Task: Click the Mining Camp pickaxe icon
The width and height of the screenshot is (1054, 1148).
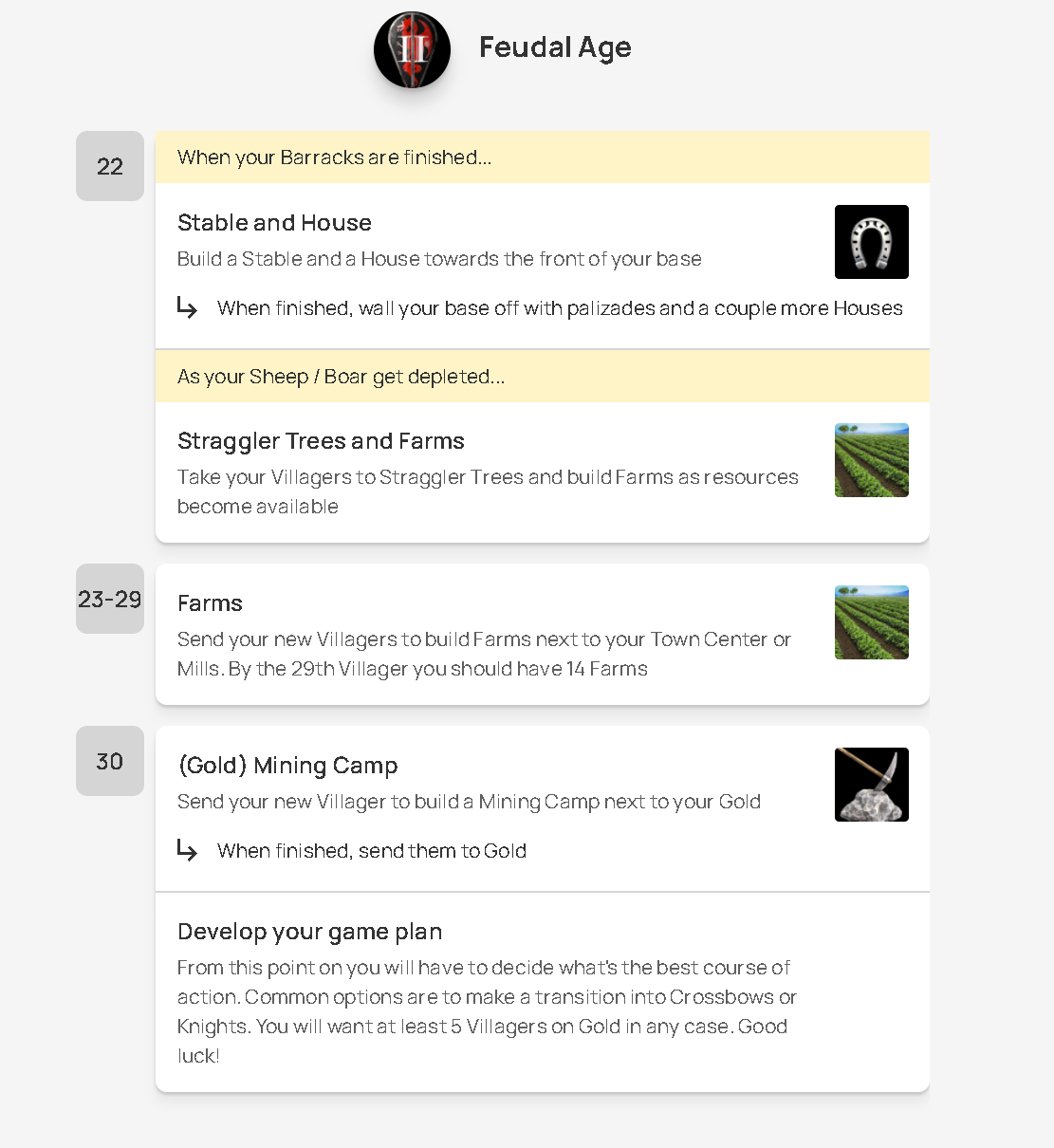Action: click(871, 785)
